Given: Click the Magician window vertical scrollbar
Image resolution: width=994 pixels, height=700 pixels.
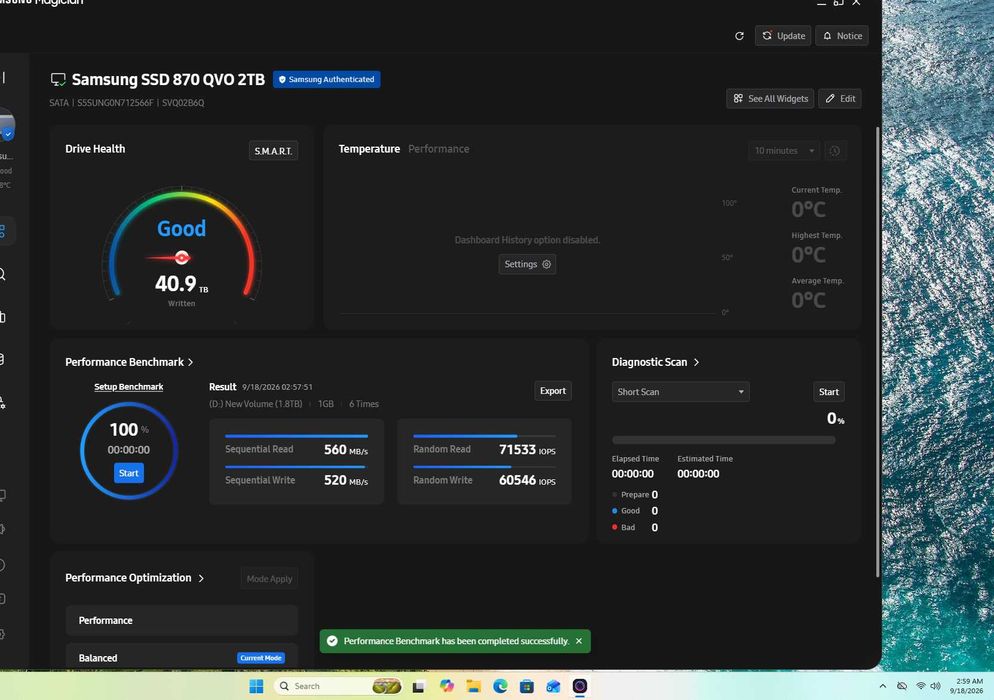Looking at the screenshot, I should 878,352.
